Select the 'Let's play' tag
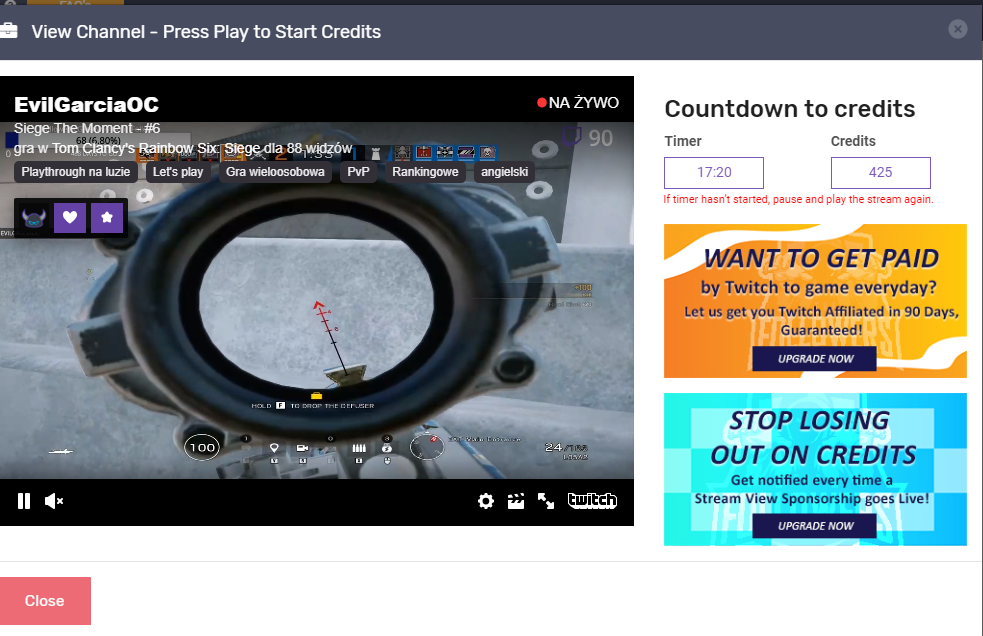 coord(178,172)
